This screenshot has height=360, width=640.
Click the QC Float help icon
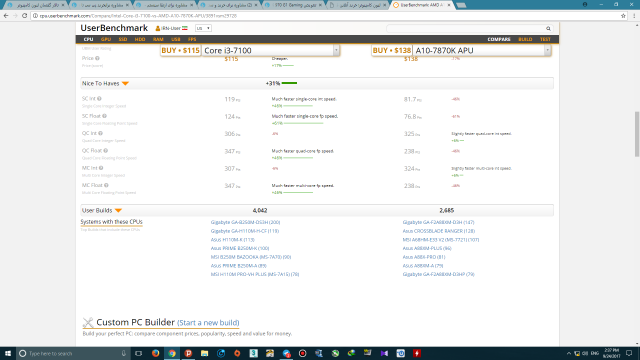coord(106,151)
